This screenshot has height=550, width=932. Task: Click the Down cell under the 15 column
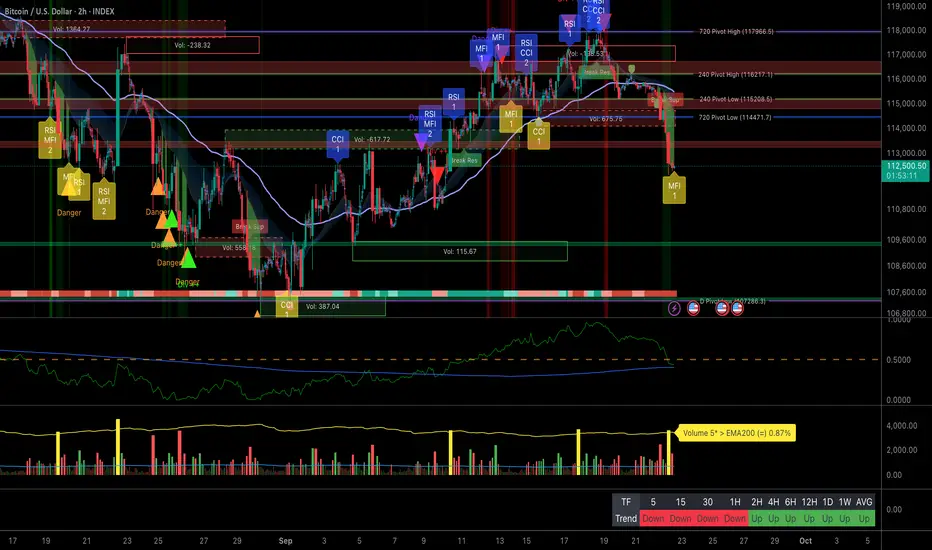[680, 518]
